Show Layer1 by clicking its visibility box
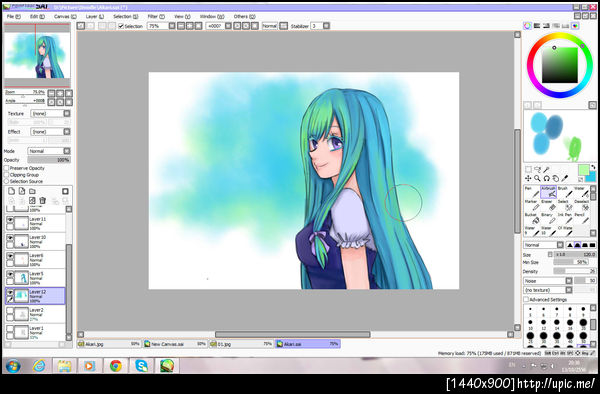Image resolution: width=600 pixels, height=394 pixels. coord(10,329)
